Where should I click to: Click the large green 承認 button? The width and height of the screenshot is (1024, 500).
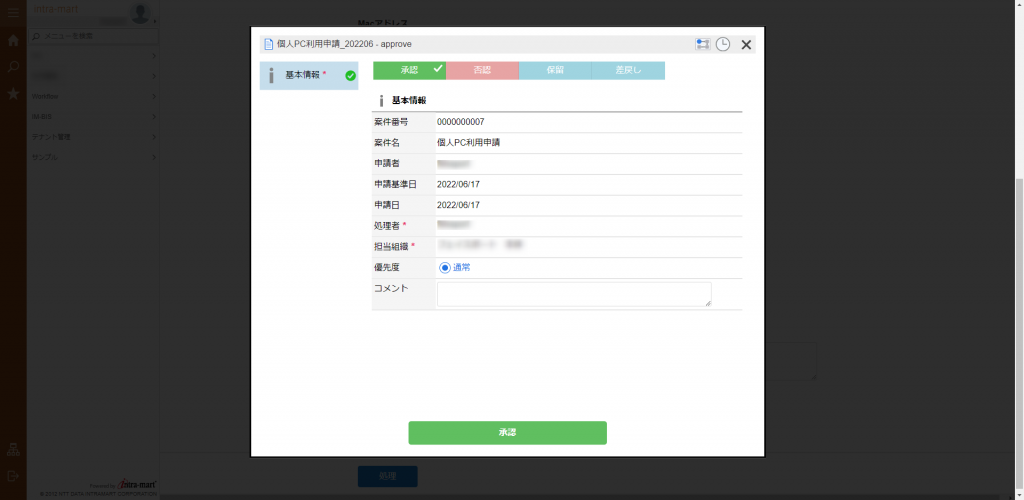point(507,433)
